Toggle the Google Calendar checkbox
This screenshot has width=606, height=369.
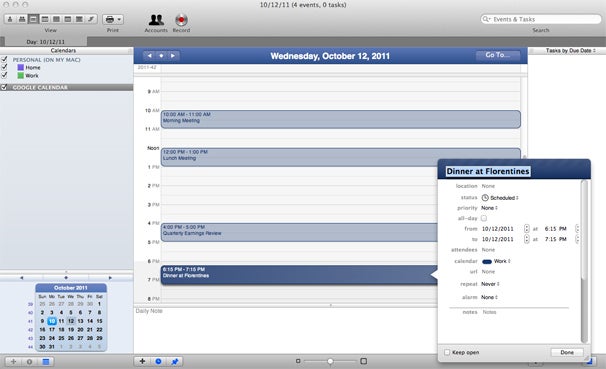tap(4, 87)
